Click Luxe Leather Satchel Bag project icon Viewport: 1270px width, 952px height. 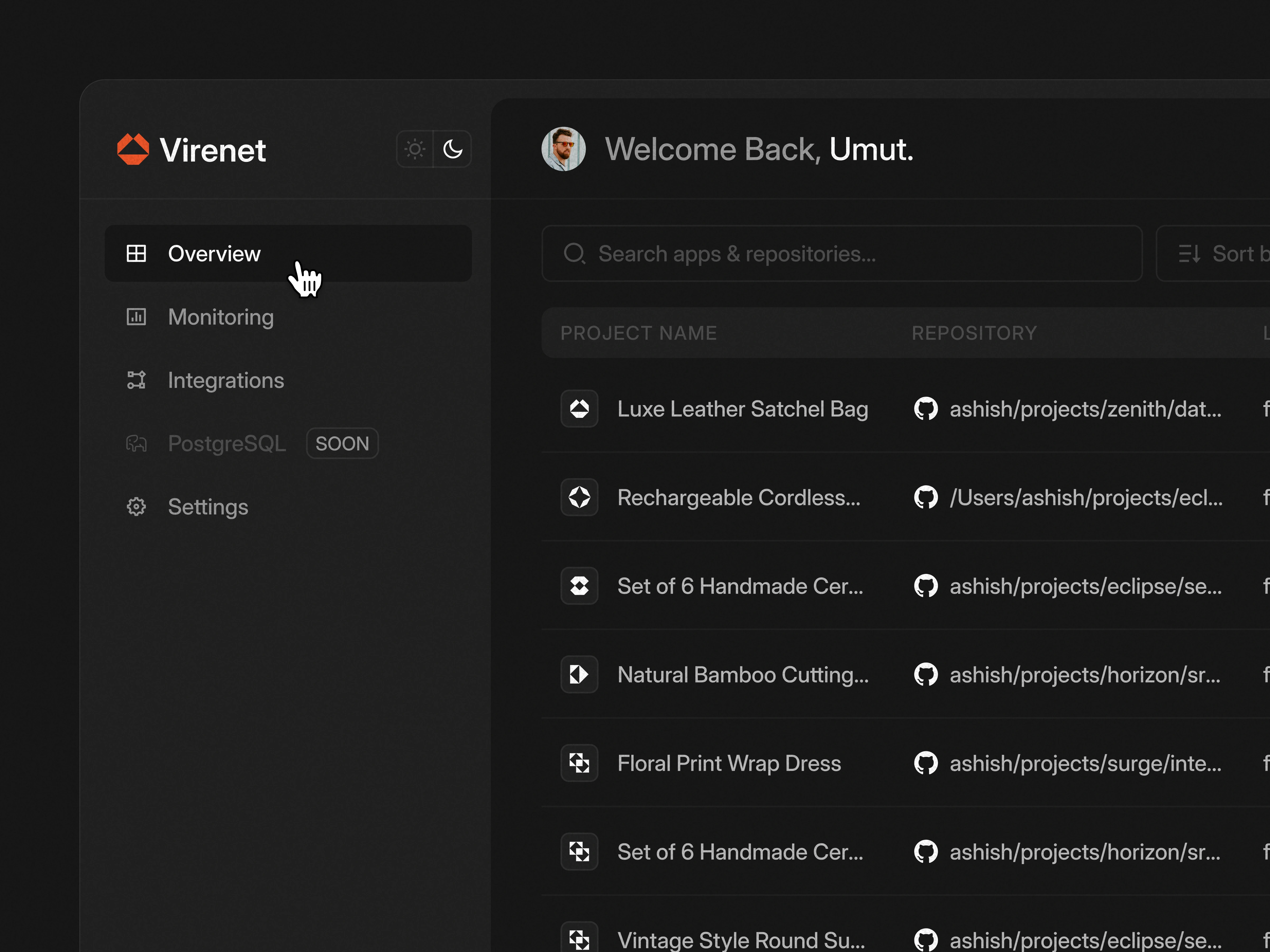(579, 409)
